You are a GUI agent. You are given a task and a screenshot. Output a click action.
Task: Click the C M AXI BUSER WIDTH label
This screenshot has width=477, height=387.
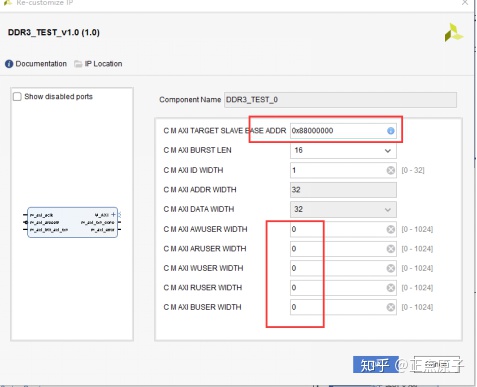point(202,307)
